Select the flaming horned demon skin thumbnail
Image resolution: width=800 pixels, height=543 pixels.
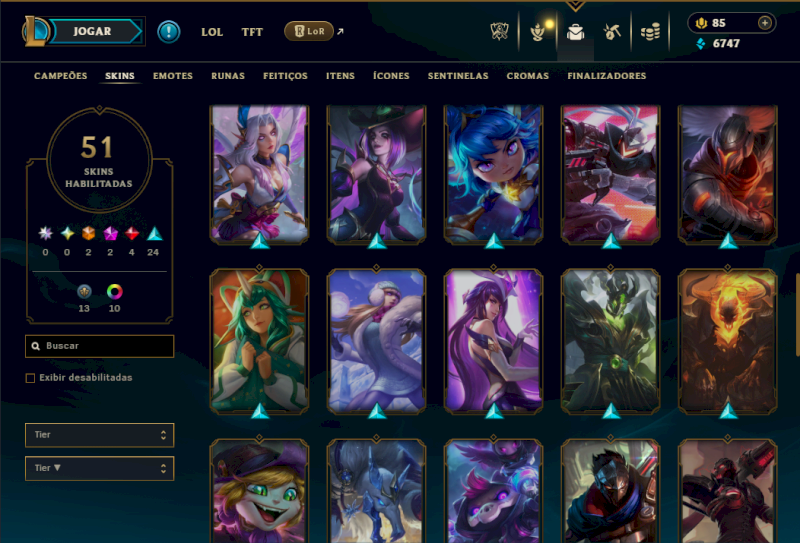[728, 341]
